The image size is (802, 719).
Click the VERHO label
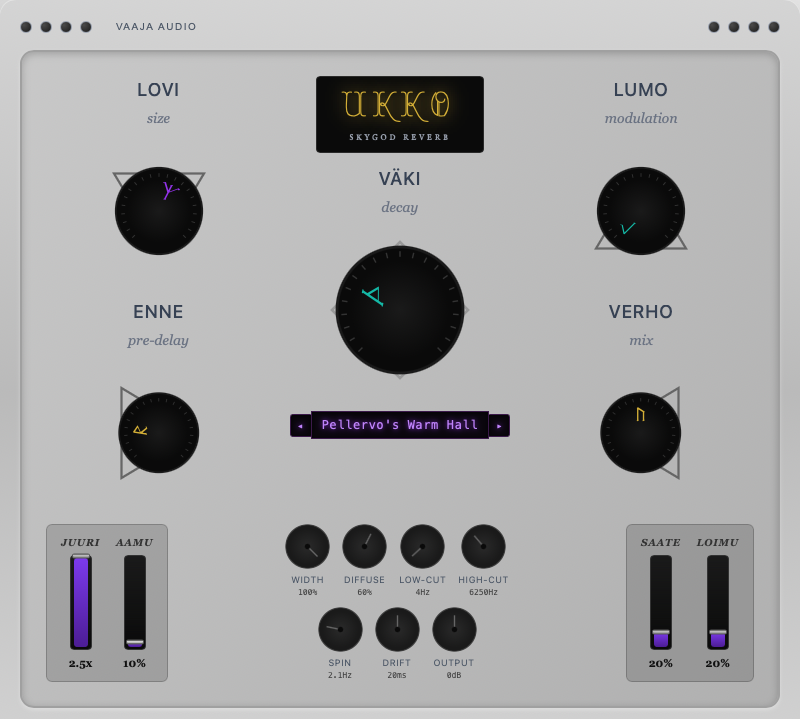(x=640, y=312)
